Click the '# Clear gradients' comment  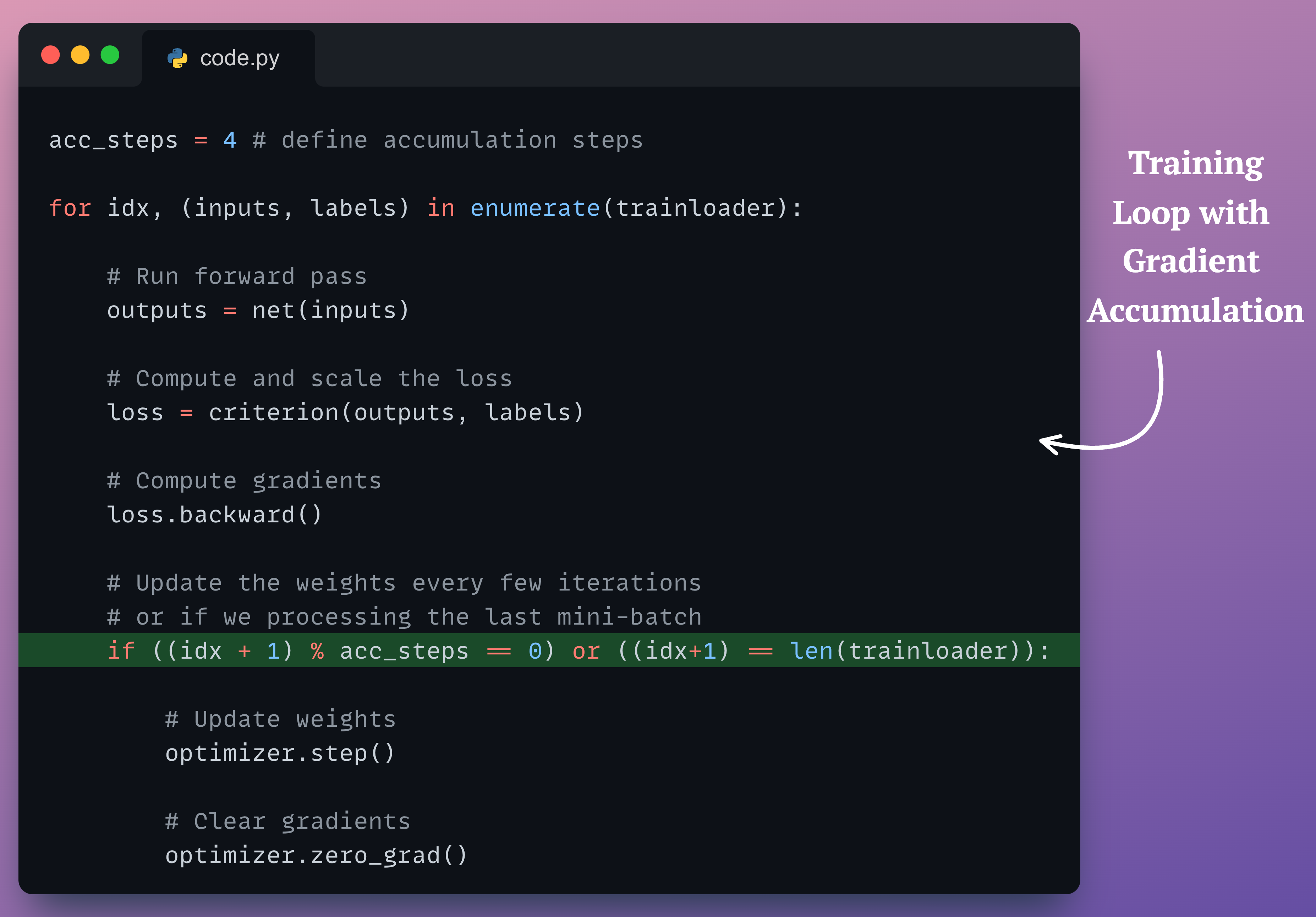pos(288,821)
